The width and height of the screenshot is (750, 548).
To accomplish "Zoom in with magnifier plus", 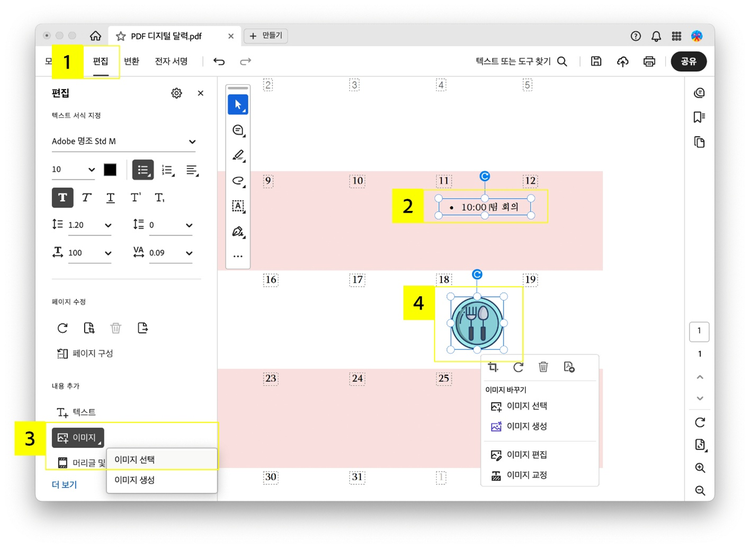I will (x=700, y=468).
